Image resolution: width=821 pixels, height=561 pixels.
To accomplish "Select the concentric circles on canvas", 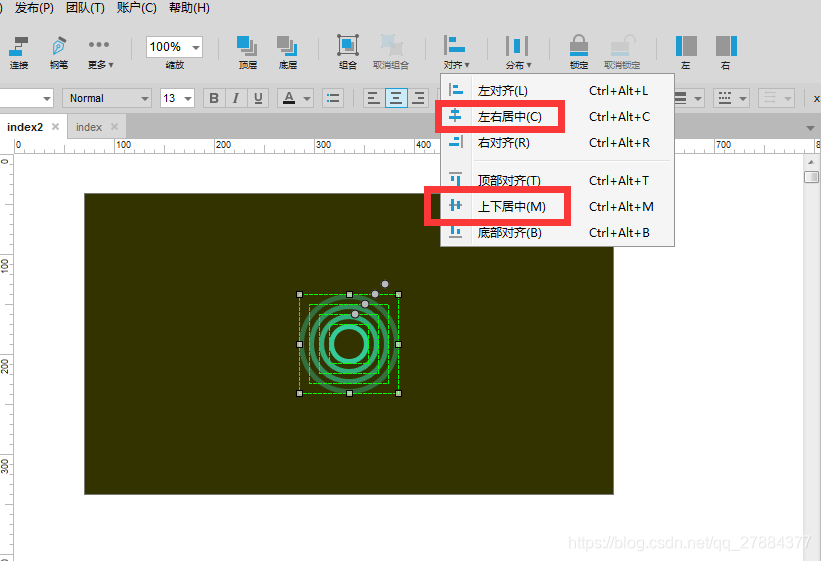I will [x=349, y=344].
